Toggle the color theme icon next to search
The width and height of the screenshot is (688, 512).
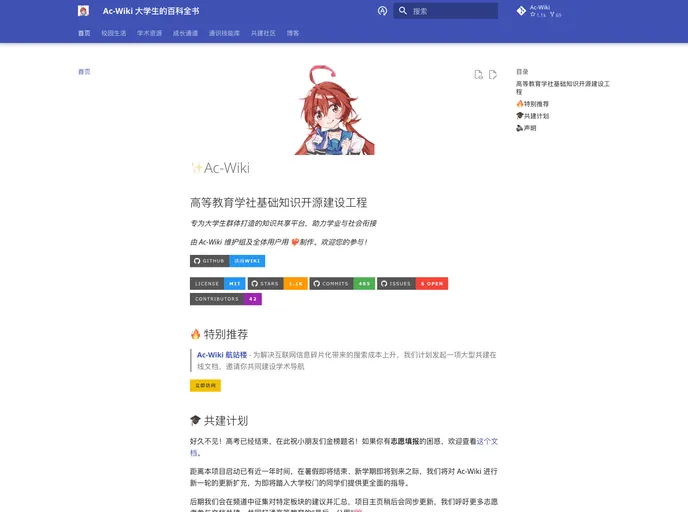click(x=382, y=11)
